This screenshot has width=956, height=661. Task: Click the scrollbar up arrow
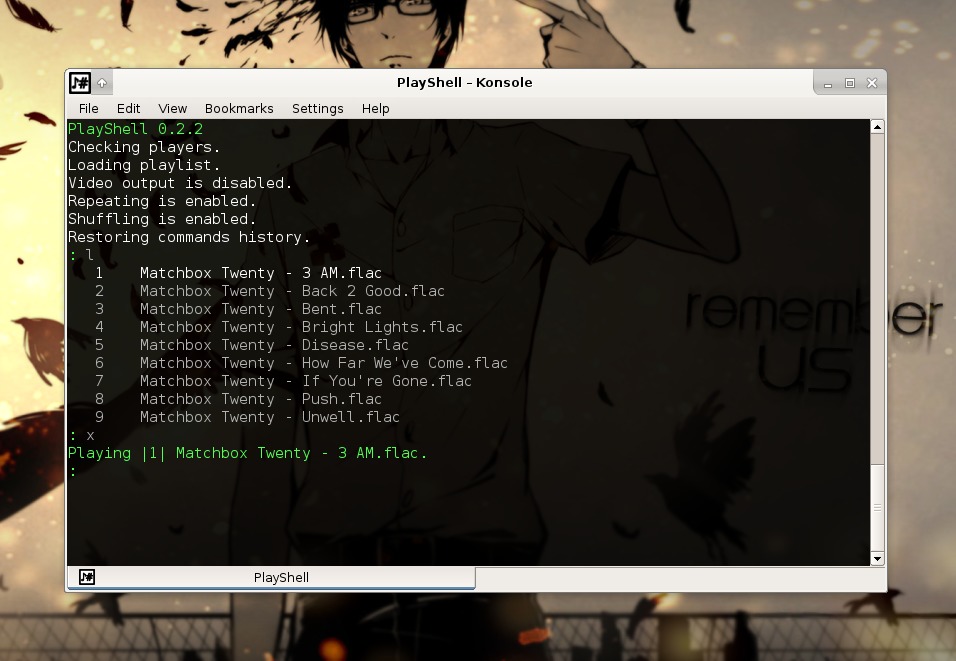tap(877, 127)
